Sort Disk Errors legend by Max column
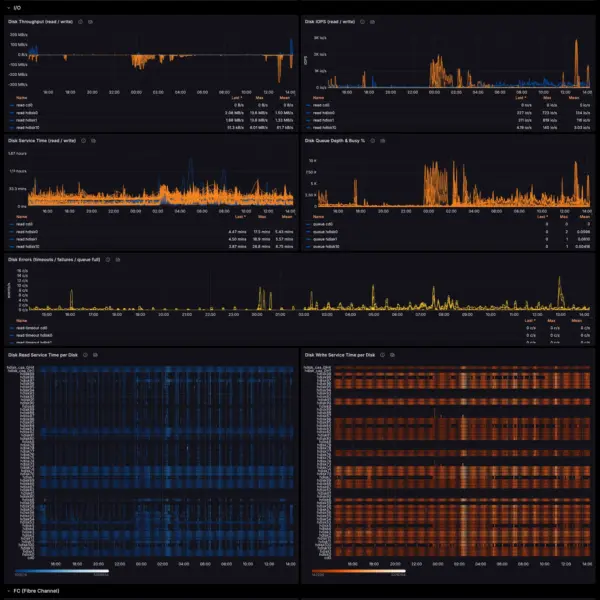This screenshot has height=600, width=600. point(551,321)
